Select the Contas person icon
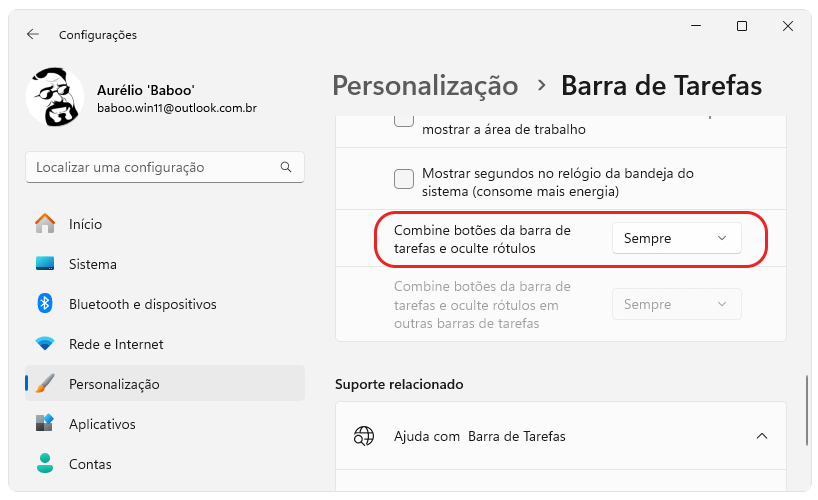Screen dimensions: 818x500 (45, 463)
